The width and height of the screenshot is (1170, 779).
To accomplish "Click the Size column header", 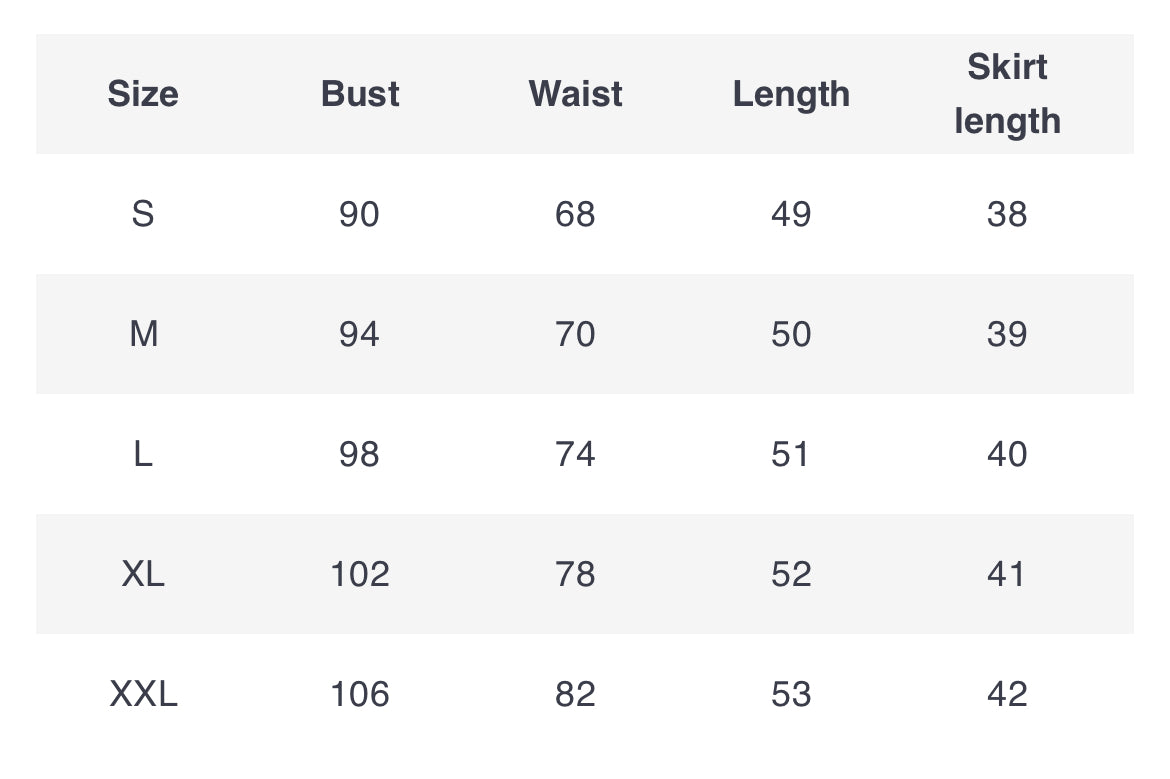I will coord(143,94).
